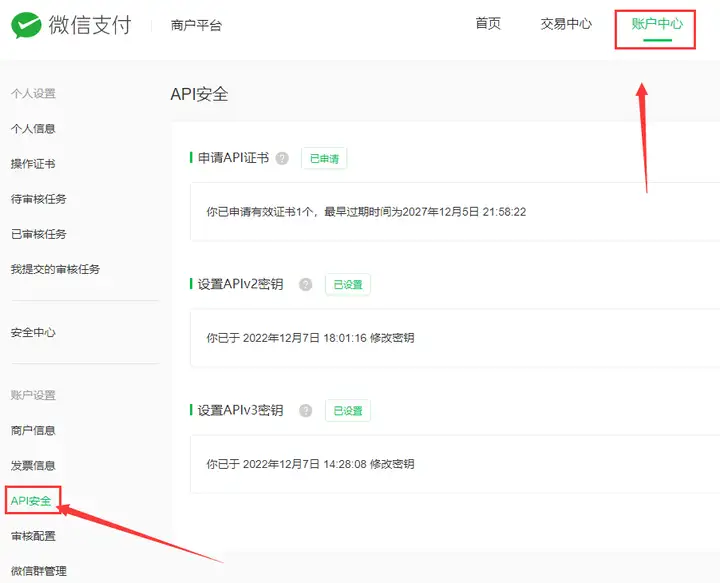Viewport: 720px width, 583px height.
Task: Click 设置APIv2密钥 section heading
Action: coord(240,284)
